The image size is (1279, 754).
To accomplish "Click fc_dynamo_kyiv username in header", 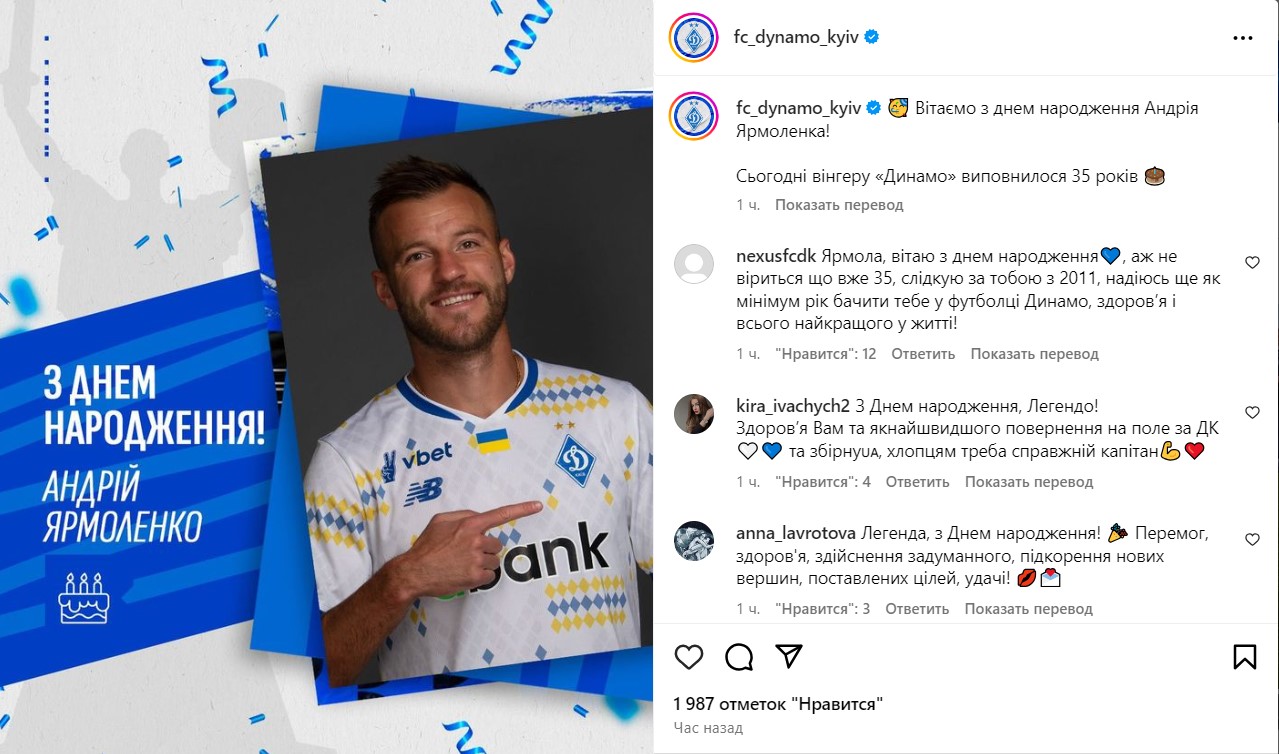I will point(797,38).
